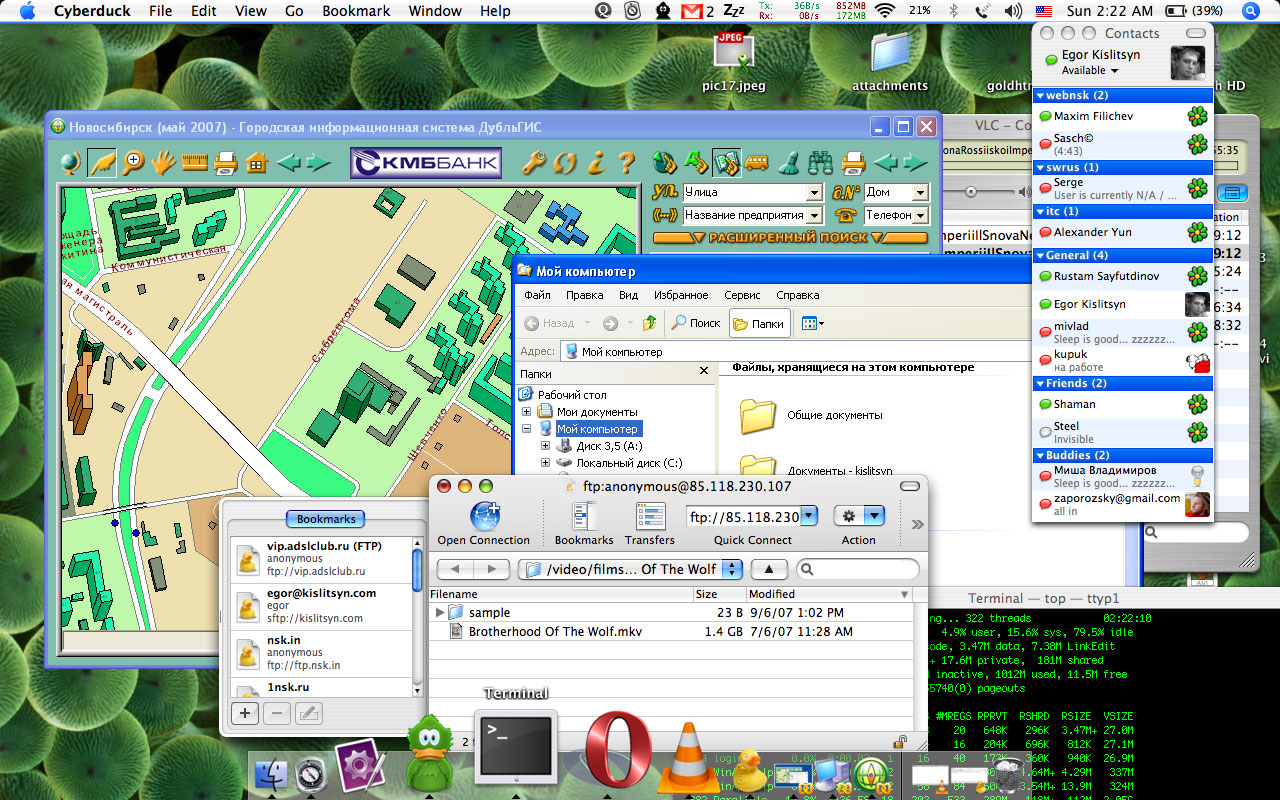This screenshot has width=1280, height=800.
Task: Select the vip.adslclub.ru (FTP) bookmark
Action: click(x=321, y=559)
